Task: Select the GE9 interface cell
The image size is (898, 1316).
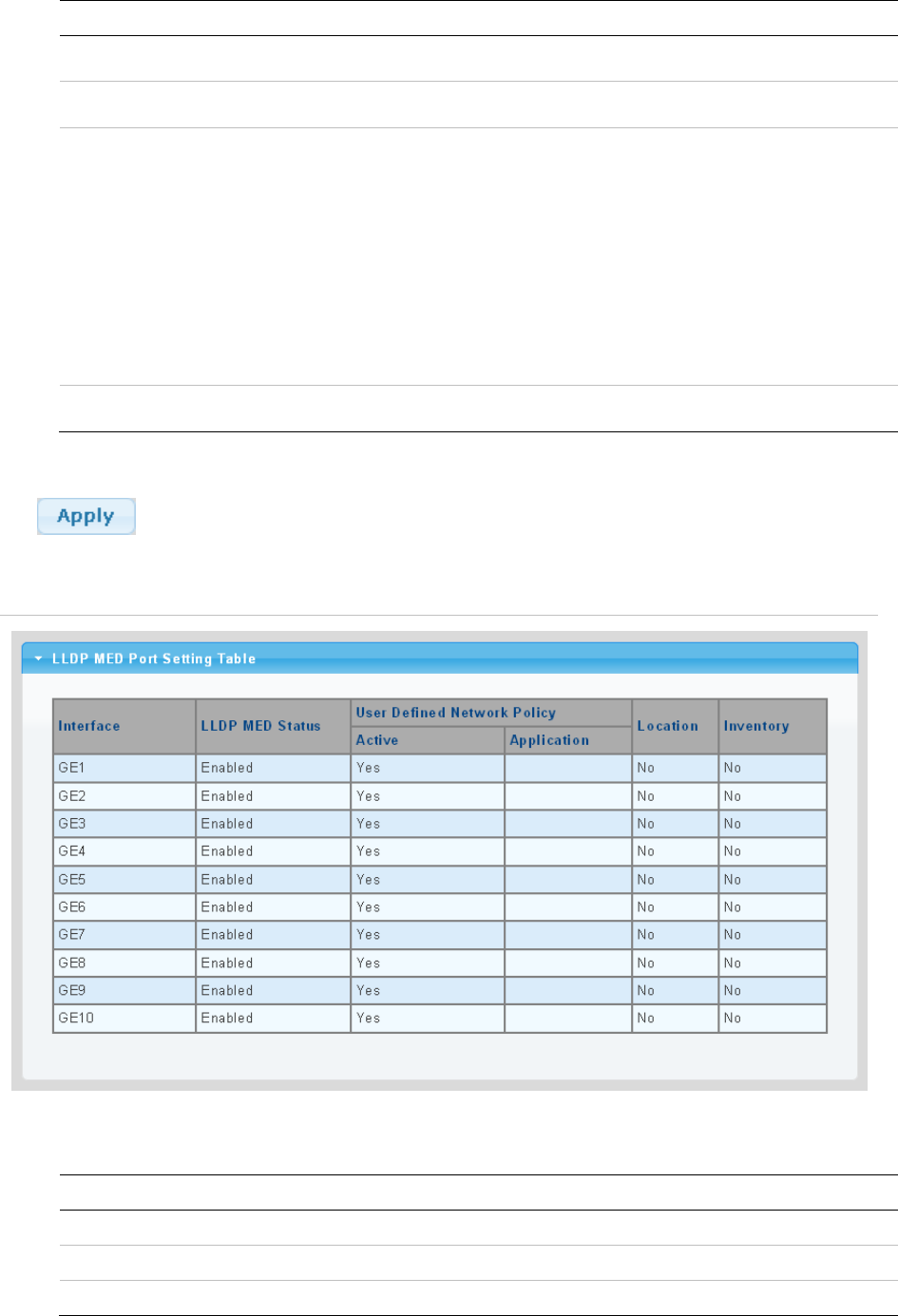Action: (124, 990)
